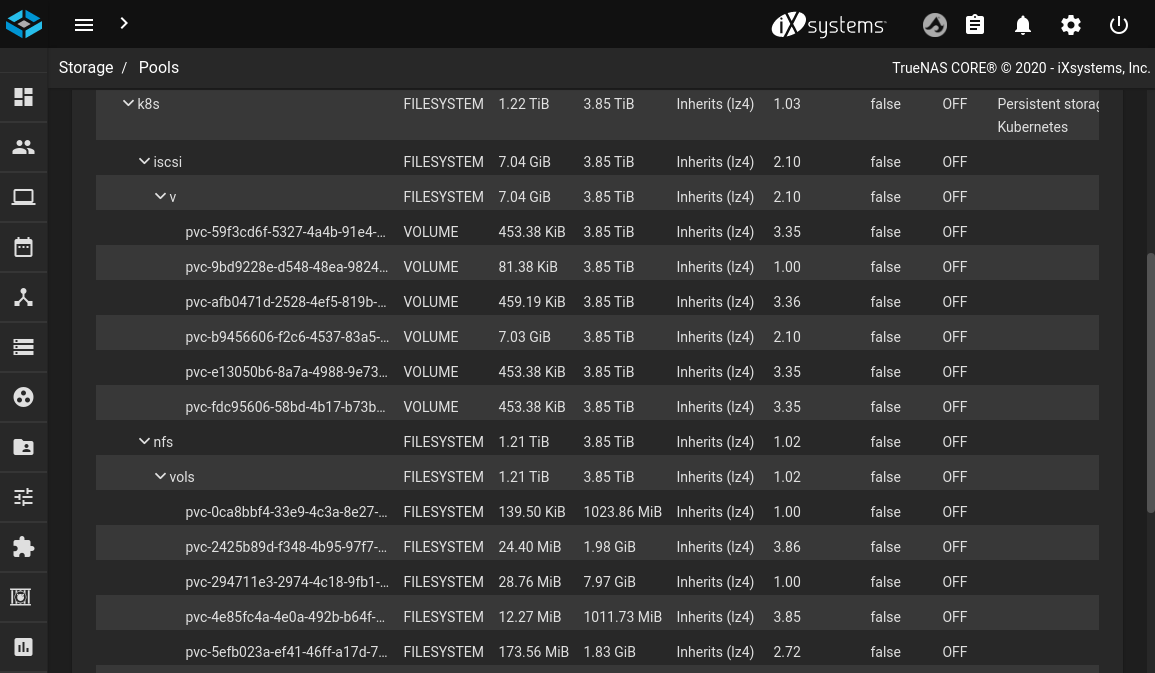Toggle the hamburger side menu
Viewport: 1155px width, 673px height.
(84, 25)
